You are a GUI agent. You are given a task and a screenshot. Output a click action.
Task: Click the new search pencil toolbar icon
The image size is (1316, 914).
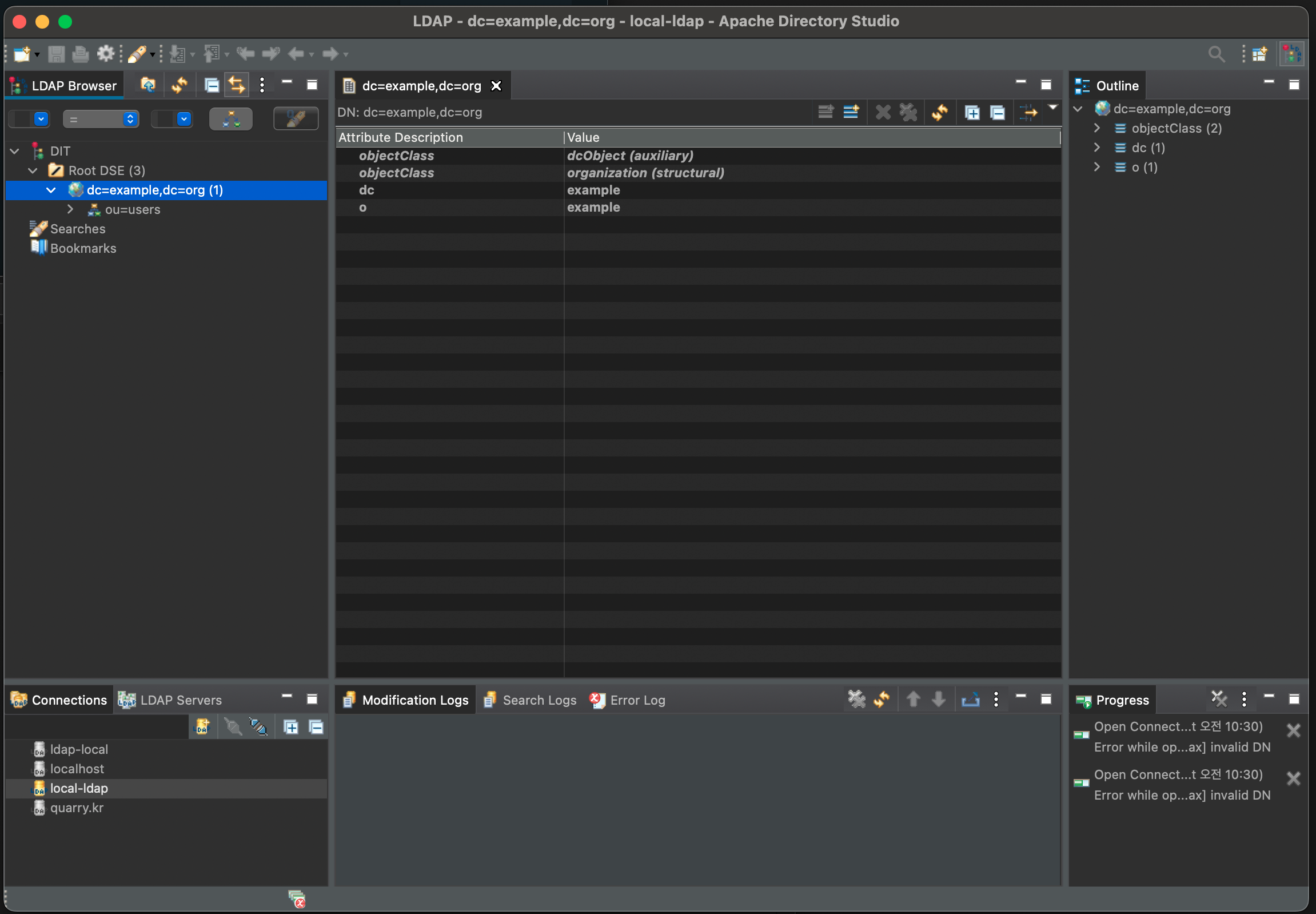coord(137,54)
